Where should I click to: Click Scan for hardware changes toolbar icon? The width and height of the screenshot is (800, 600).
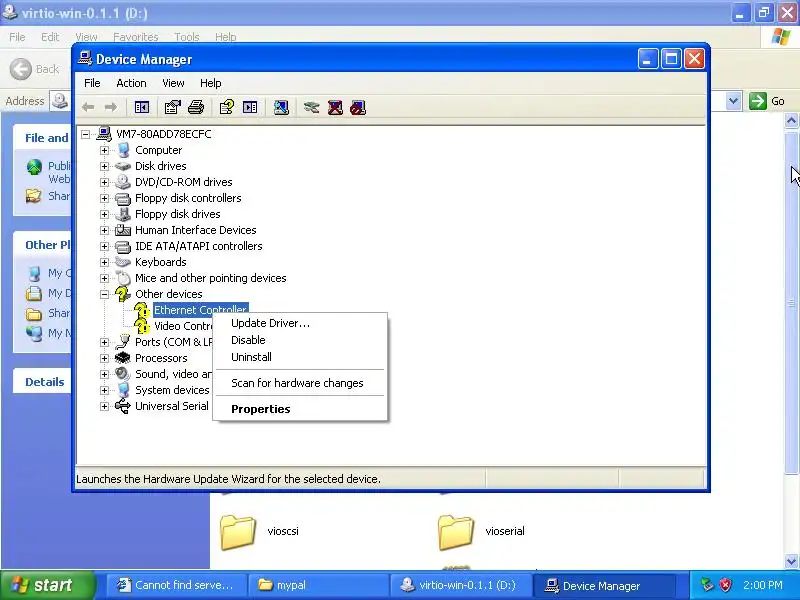pyautogui.click(x=281, y=107)
